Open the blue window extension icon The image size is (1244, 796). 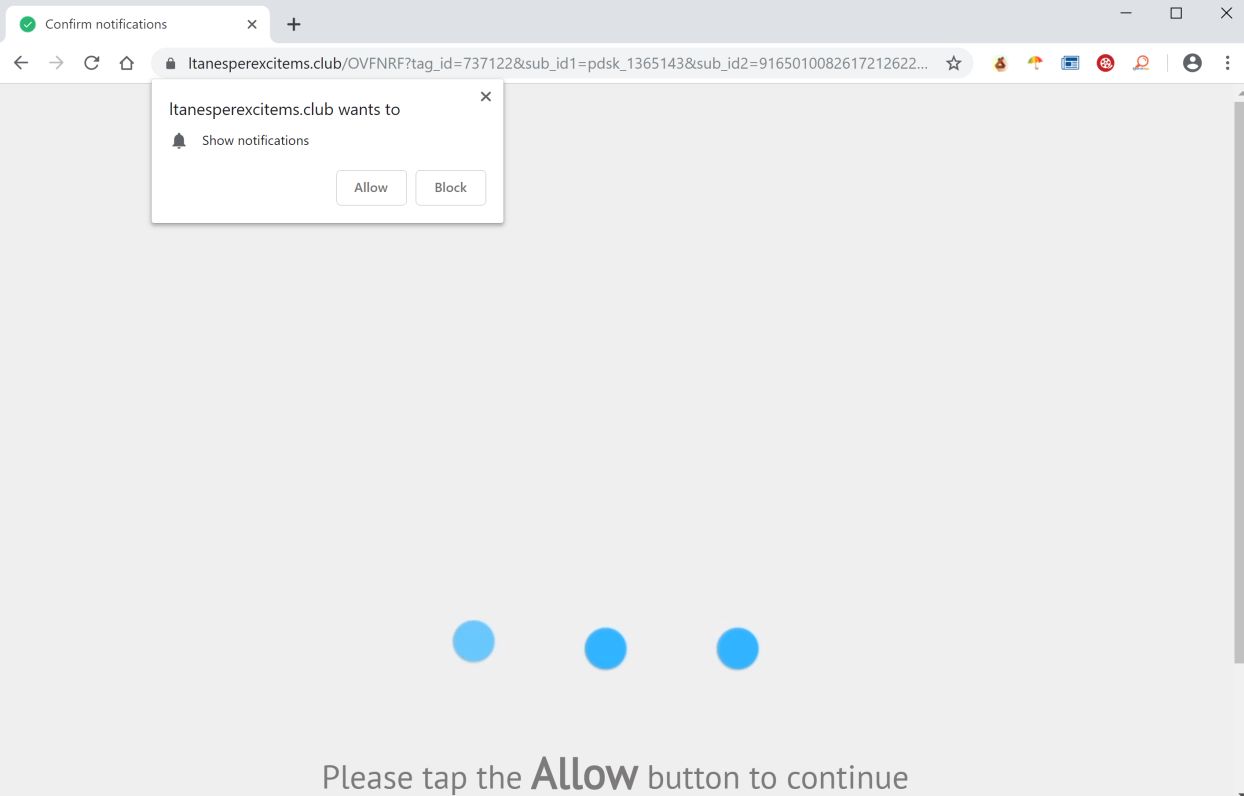coord(1070,63)
